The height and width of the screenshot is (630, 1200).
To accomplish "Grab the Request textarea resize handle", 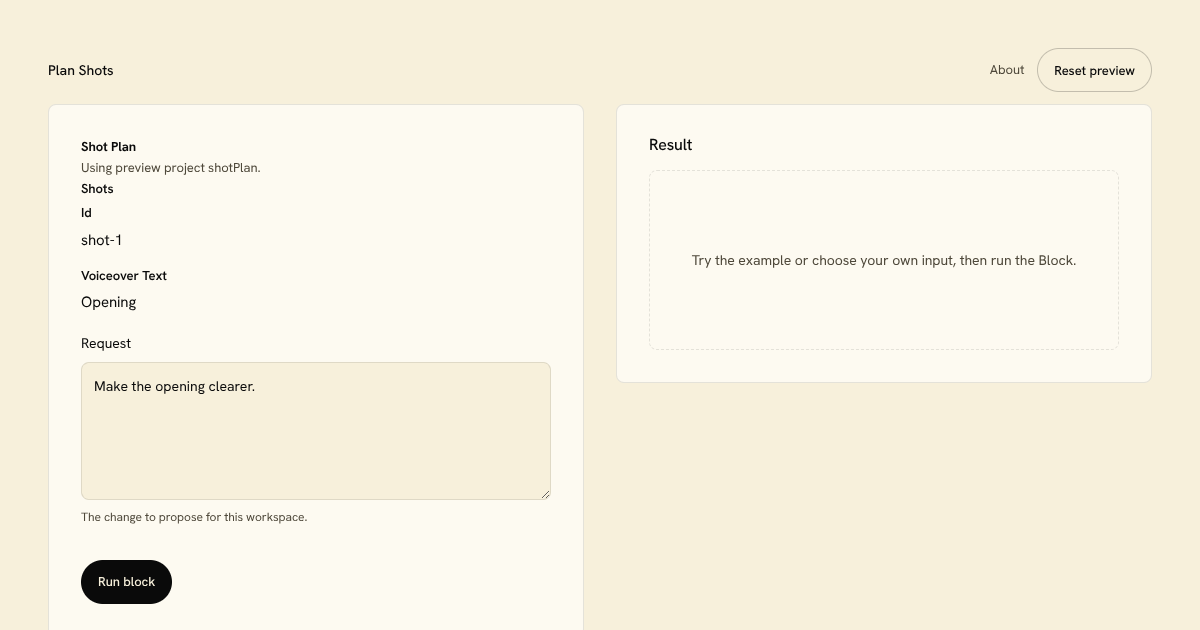I will click(x=544, y=493).
